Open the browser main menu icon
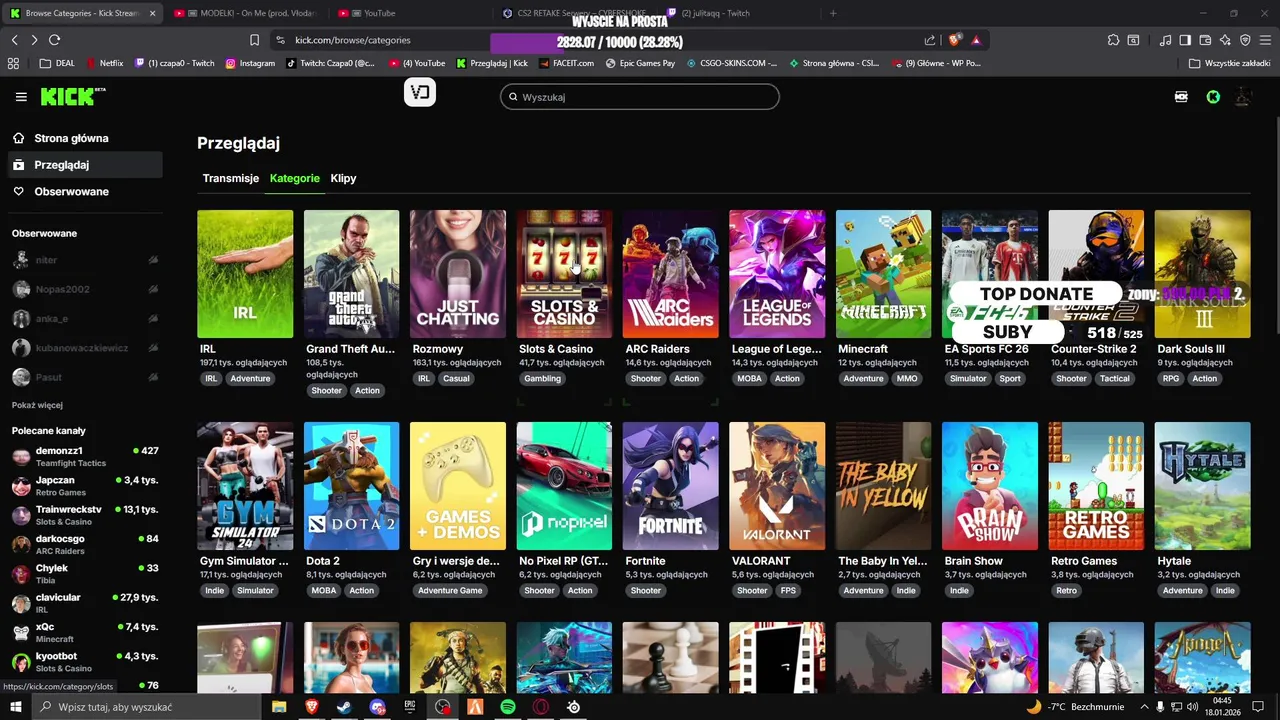 coord(1266,40)
